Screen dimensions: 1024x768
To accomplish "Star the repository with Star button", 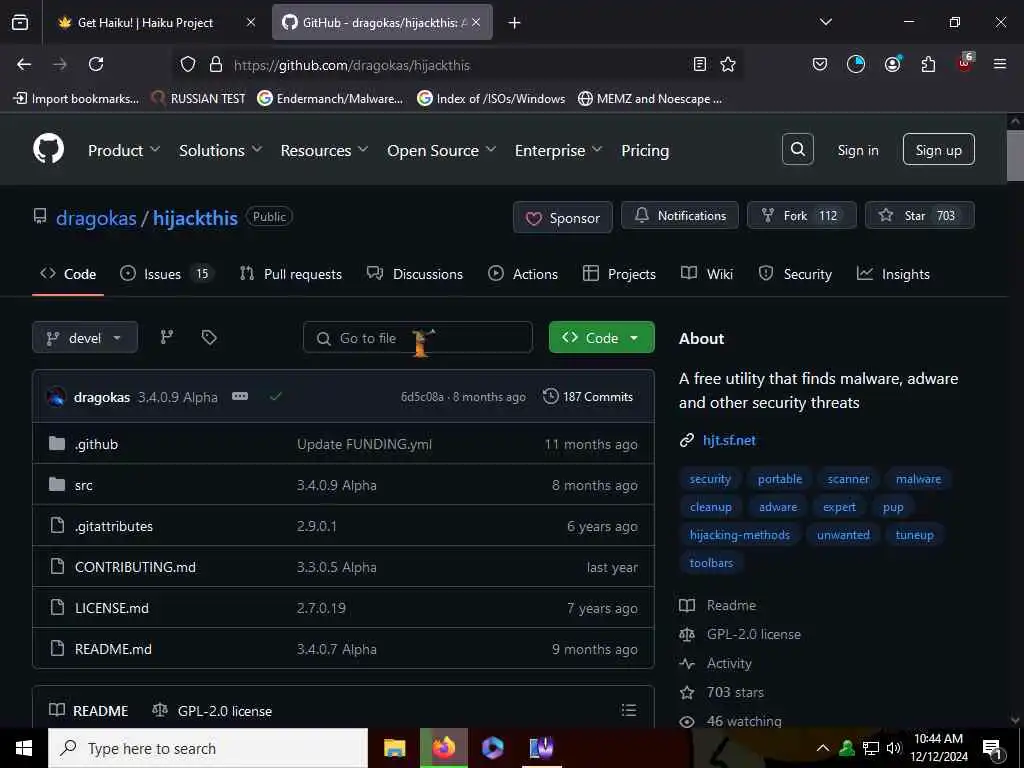I will click(920, 216).
